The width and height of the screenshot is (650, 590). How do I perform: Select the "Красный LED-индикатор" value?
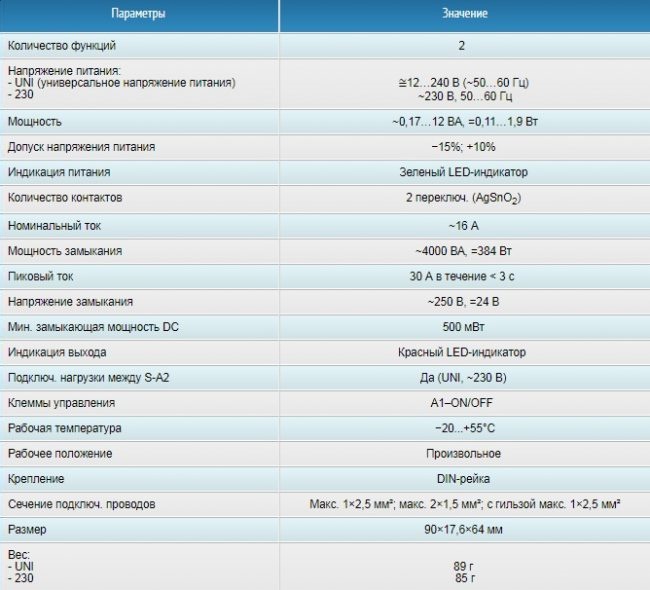coord(461,352)
